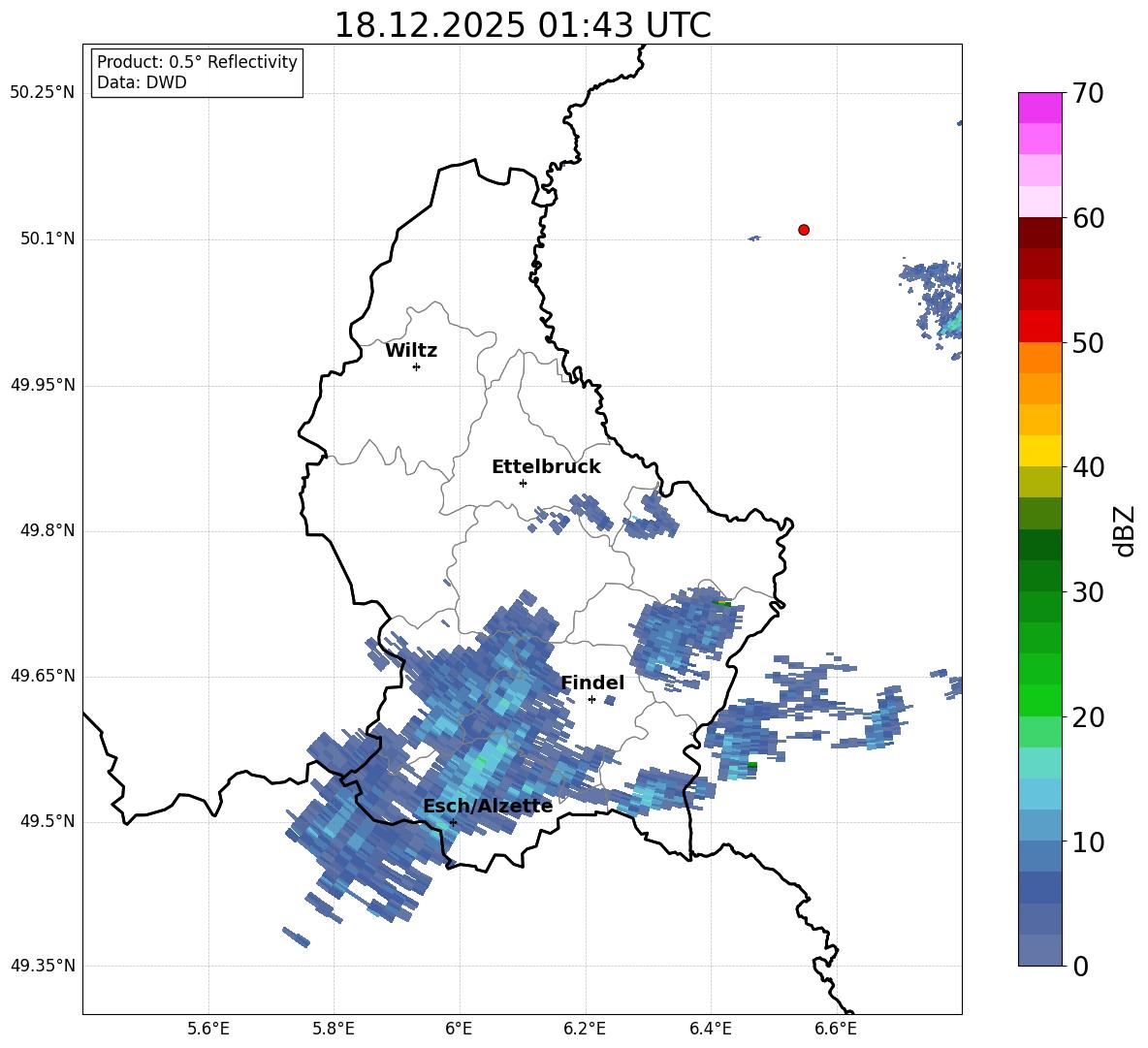Image resolution: width=1148 pixels, height=1048 pixels.
Task: Click the 6.2°E longitude label
Action: point(585,1029)
